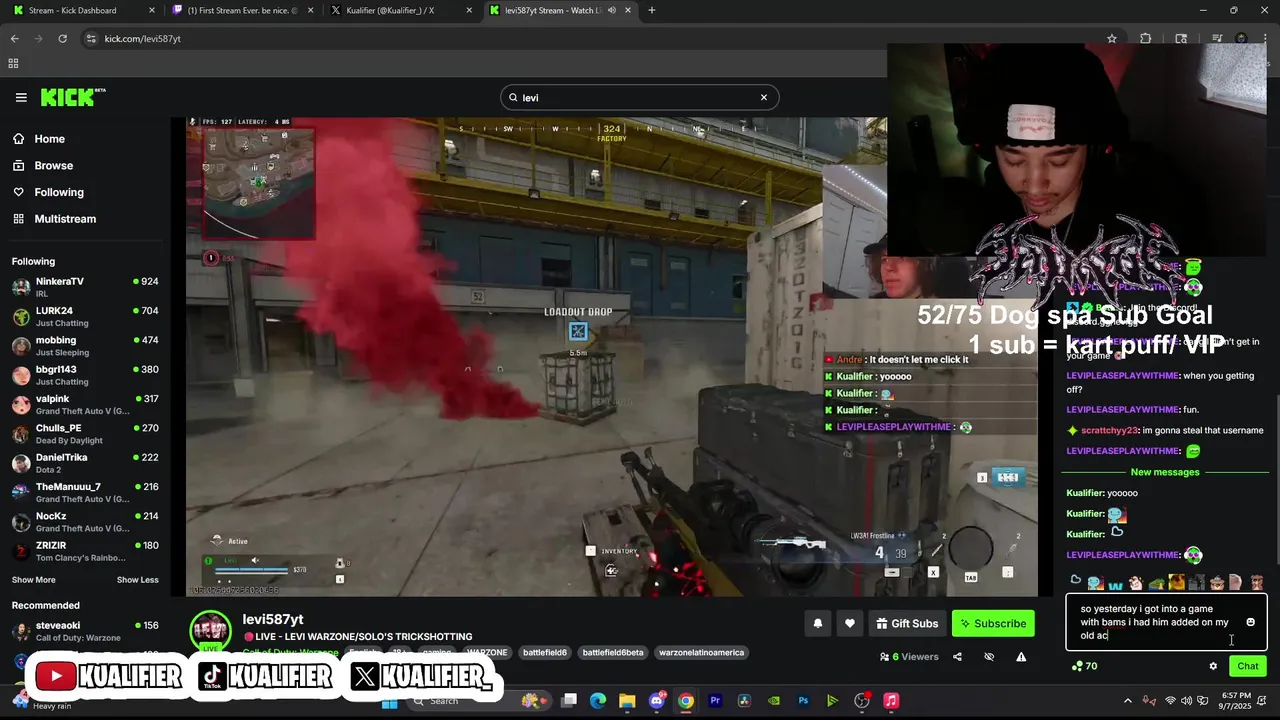Open Browse in the sidebar
This screenshot has width=1280, height=720.
53,166
